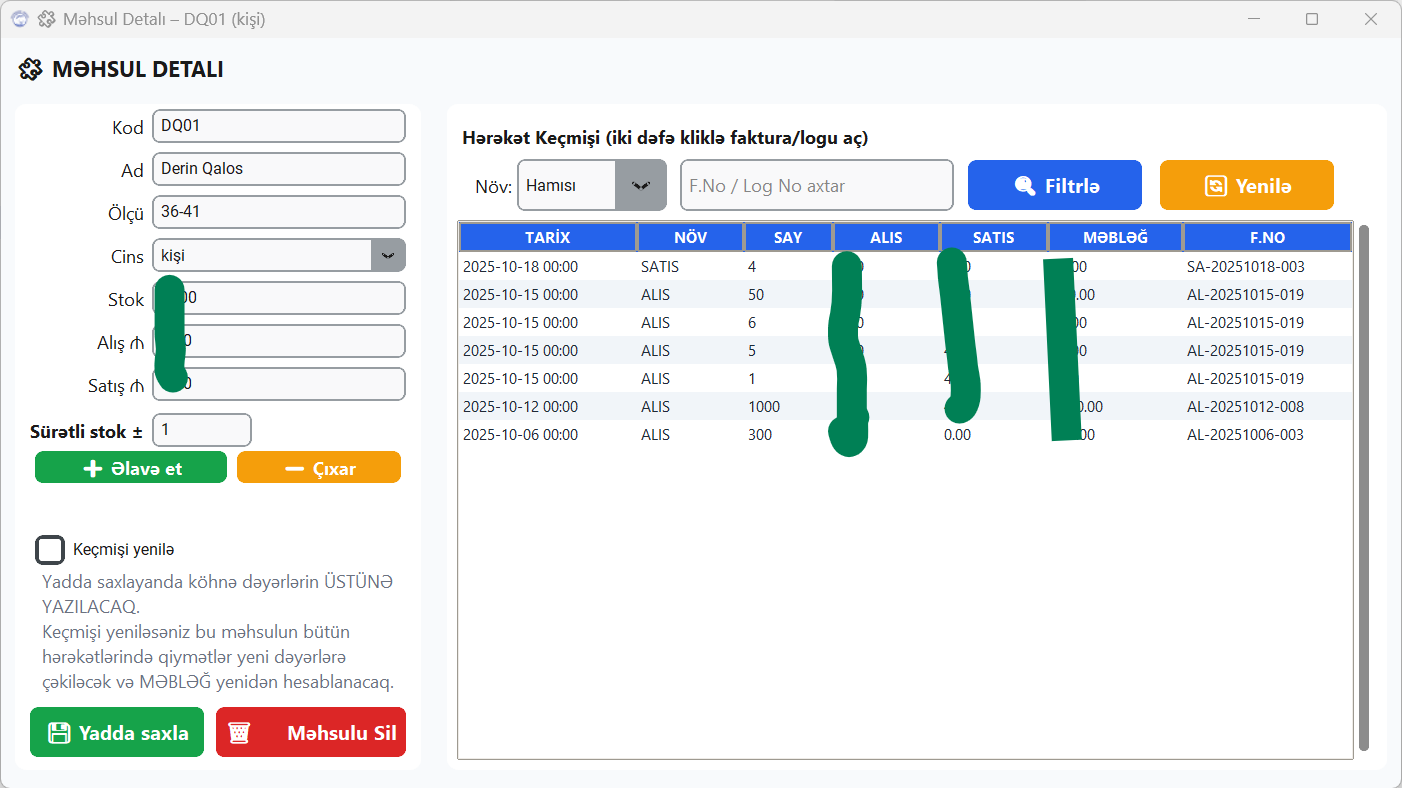This screenshot has height=788, width=1402.
Task: Click the minus icon on Çıxar button
Action: click(x=294, y=469)
